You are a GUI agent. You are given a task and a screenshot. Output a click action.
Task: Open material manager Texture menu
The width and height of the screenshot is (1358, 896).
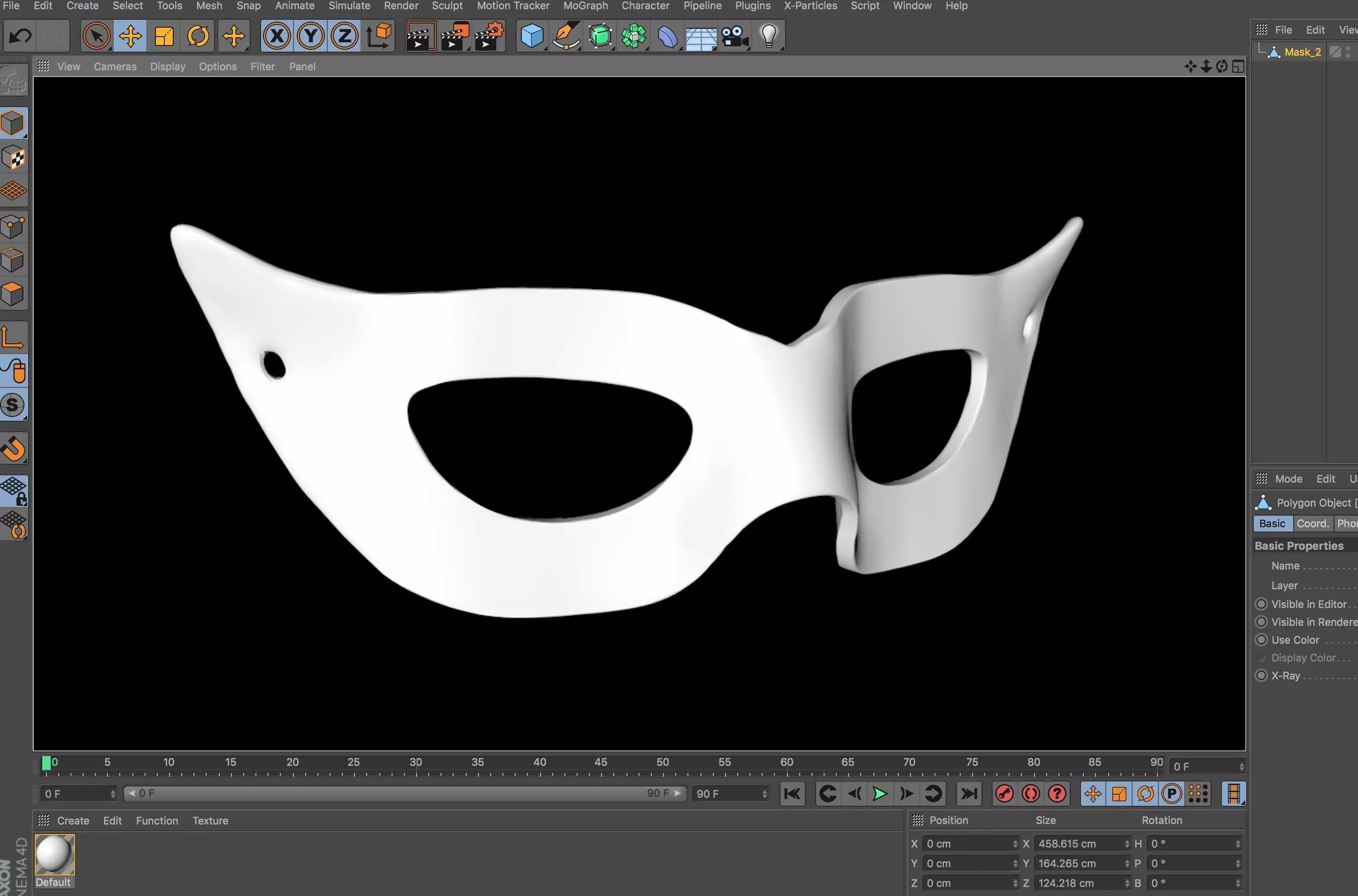(x=210, y=820)
